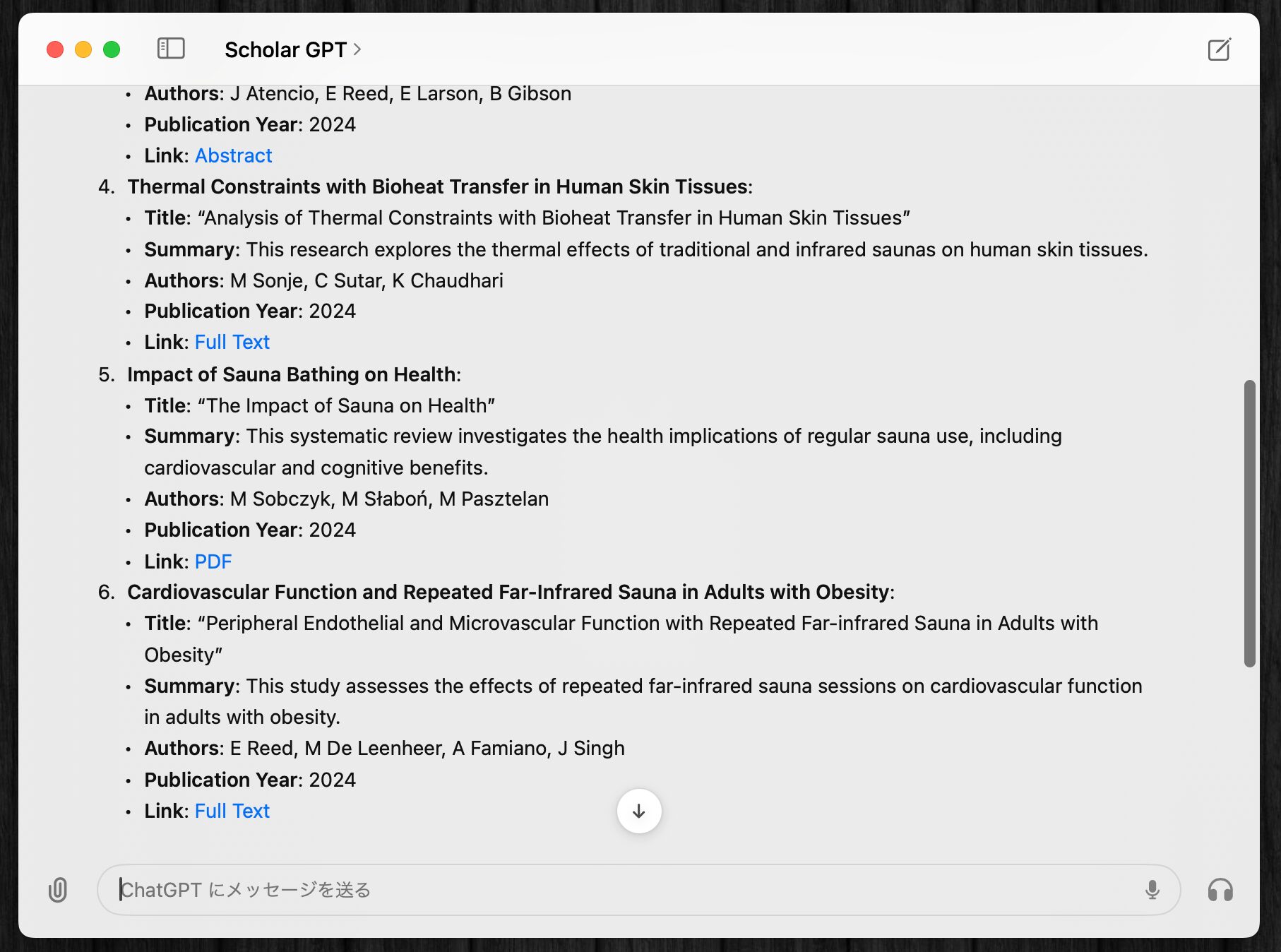The height and width of the screenshot is (952, 1281).
Task: Open Full Text link for Thermal Constraints paper
Action: click(x=232, y=342)
